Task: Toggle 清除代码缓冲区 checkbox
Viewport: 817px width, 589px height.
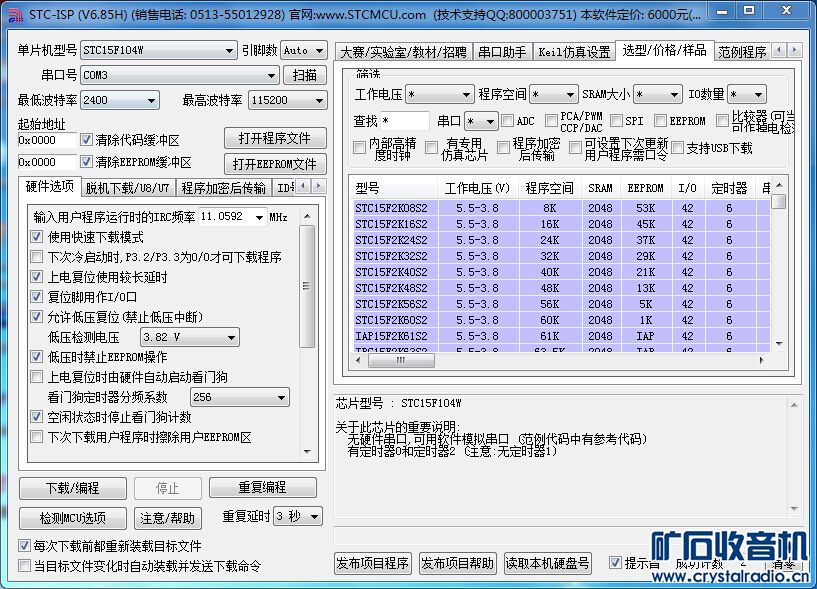Action: point(86,140)
